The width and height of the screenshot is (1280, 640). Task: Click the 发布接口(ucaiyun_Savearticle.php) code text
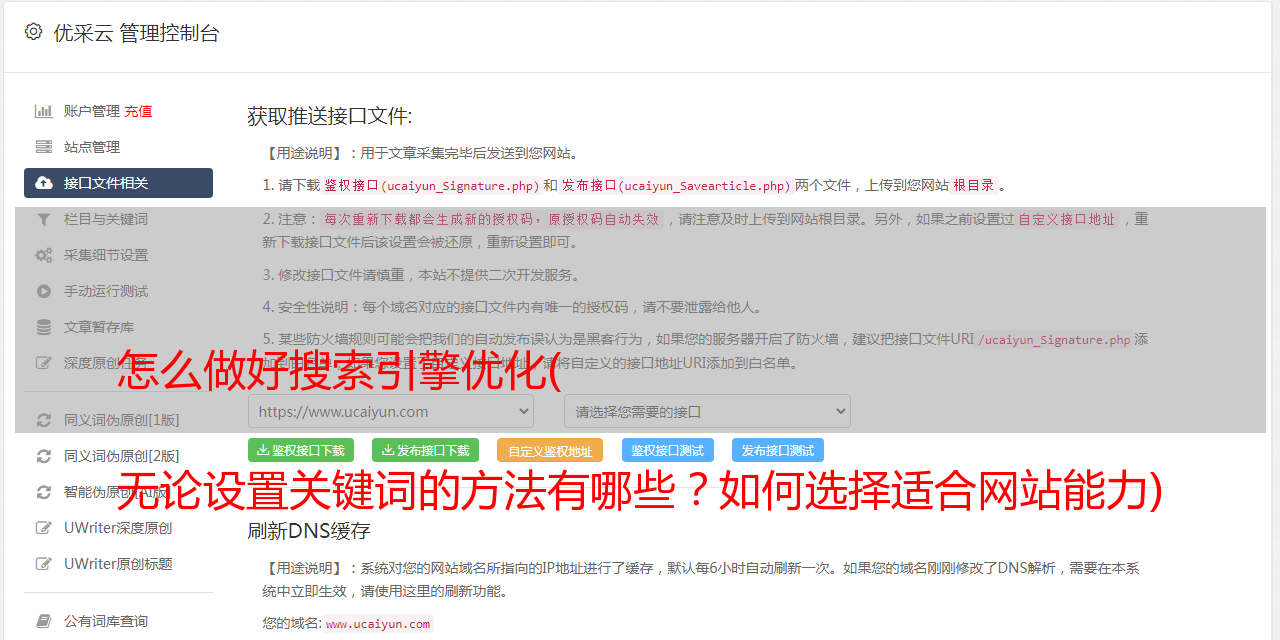coord(676,185)
